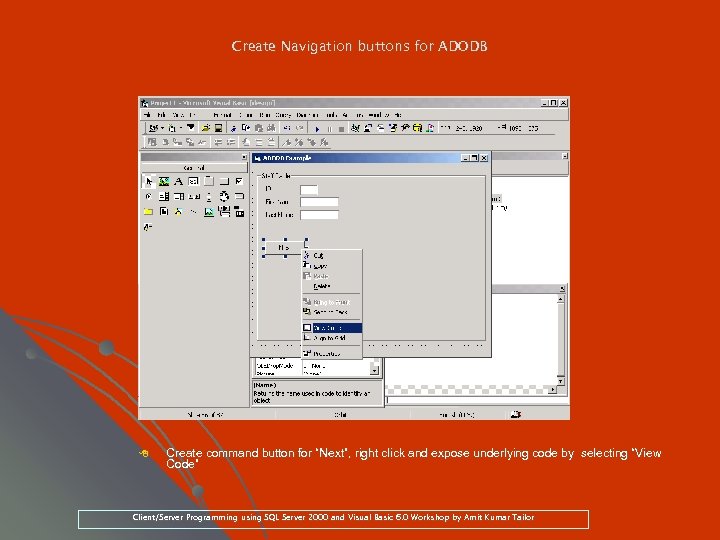The image size is (720, 540).
Task: Click the Find binoculars toolbar icon
Action: [x=271, y=128]
